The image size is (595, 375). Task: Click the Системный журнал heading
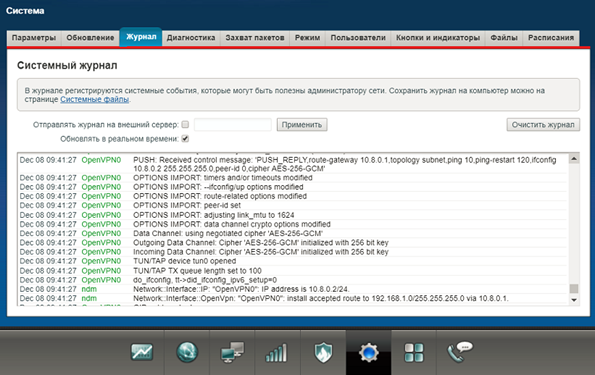tap(67, 66)
